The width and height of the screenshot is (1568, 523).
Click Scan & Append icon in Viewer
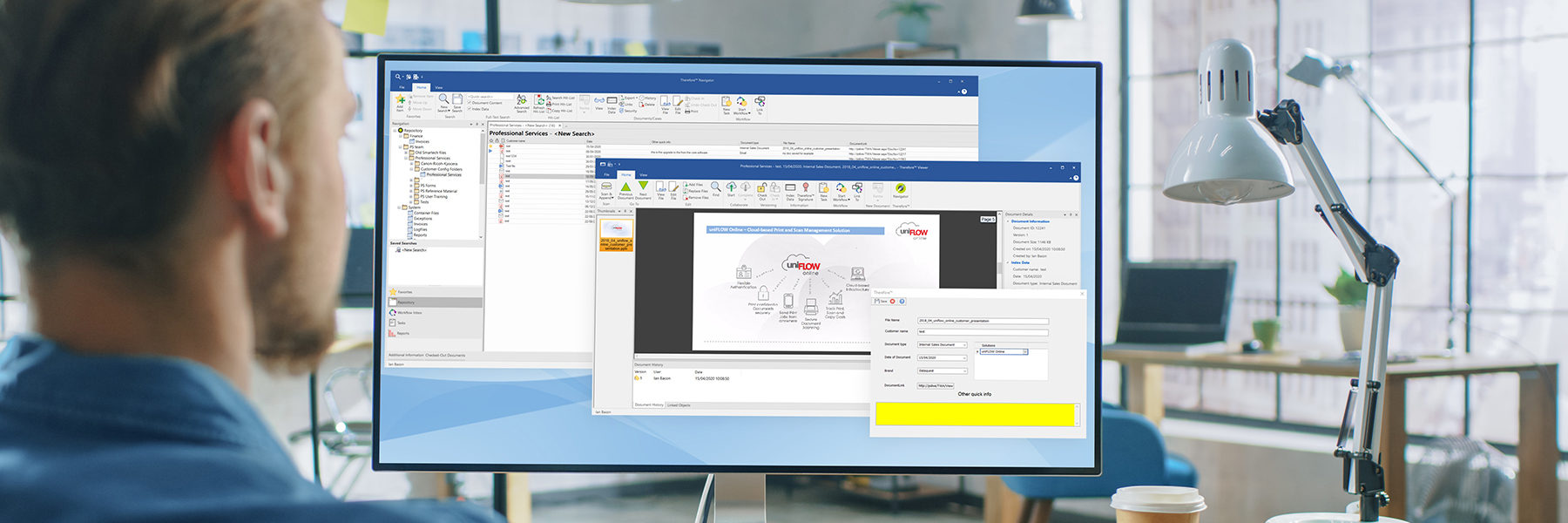click(606, 187)
